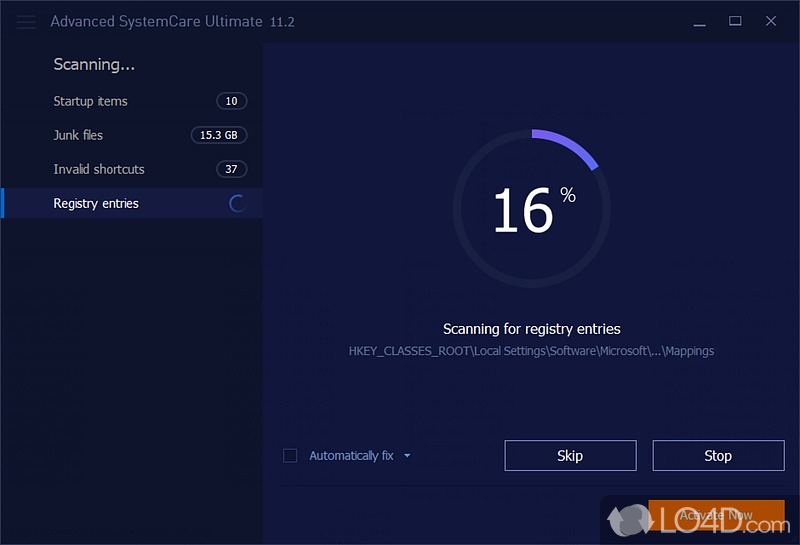800x545 pixels.
Task: Click the Registry entries loading spinner
Action: (x=237, y=204)
